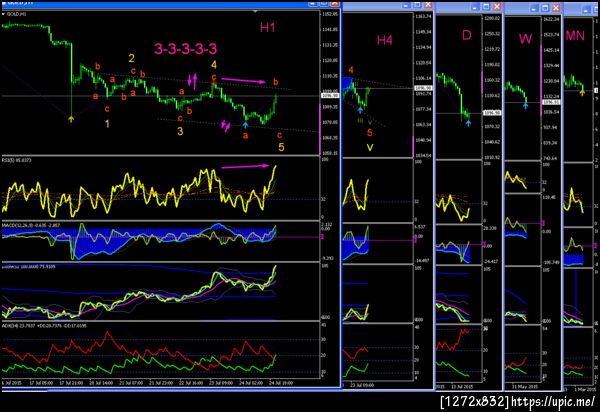Click the yellow wave '1' label in H1
The height and width of the screenshot is (412, 600).
(108, 124)
